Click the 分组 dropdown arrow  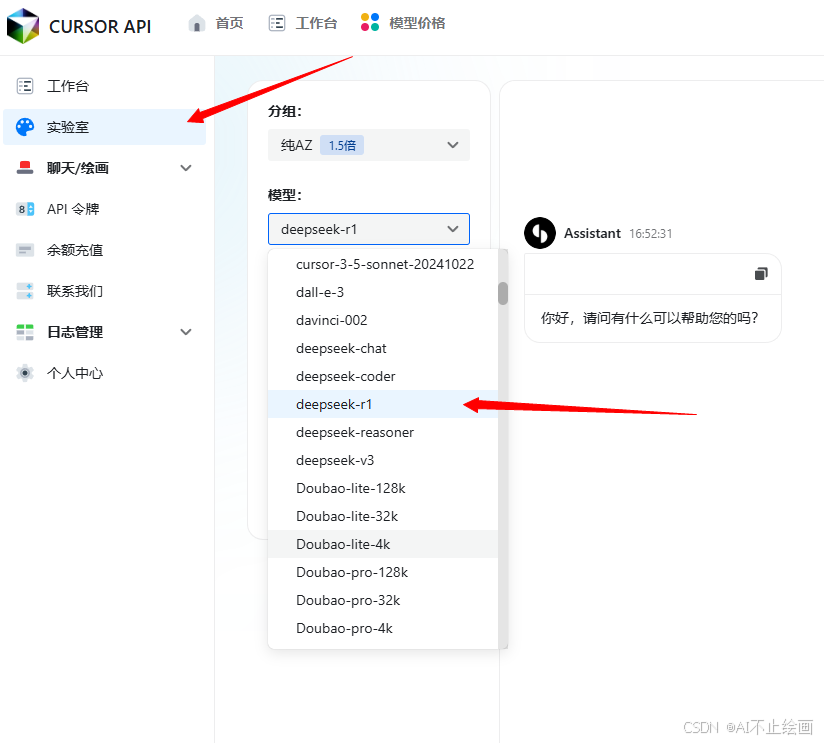[453, 145]
